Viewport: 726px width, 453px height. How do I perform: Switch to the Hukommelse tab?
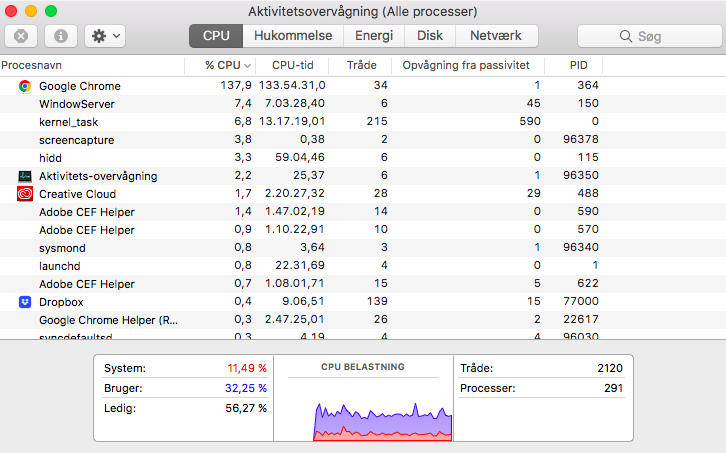[294, 36]
